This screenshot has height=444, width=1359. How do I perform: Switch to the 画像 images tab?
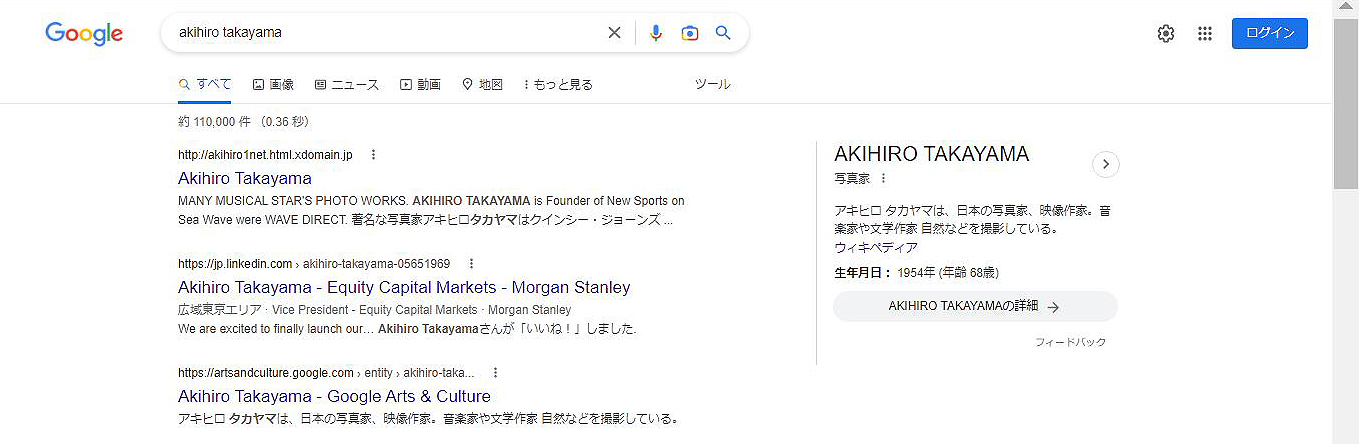[273, 85]
